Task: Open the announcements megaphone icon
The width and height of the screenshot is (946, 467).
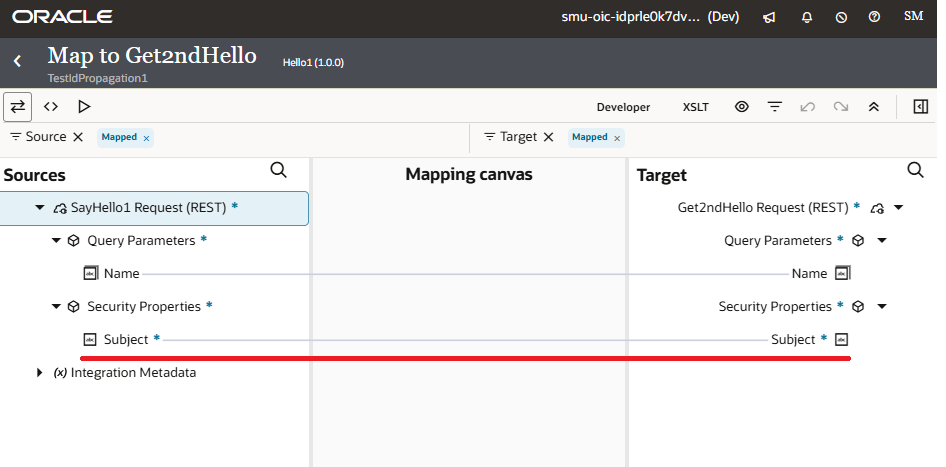Action: (769, 17)
